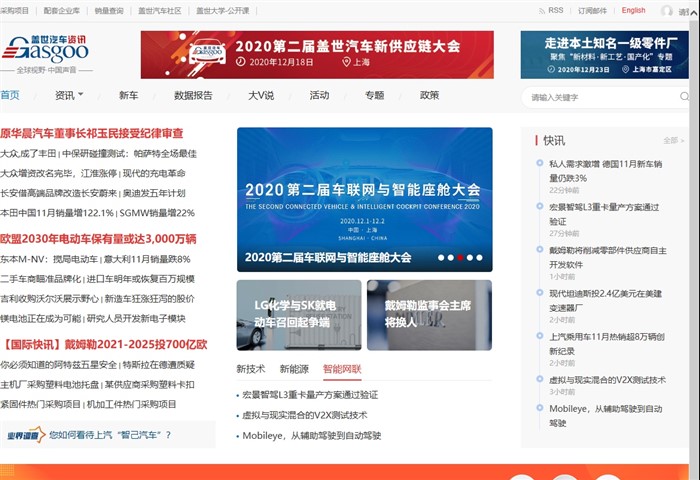Open the 盖世汽车社区 top link
The width and height of the screenshot is (700, 480).
pos(160,11)
